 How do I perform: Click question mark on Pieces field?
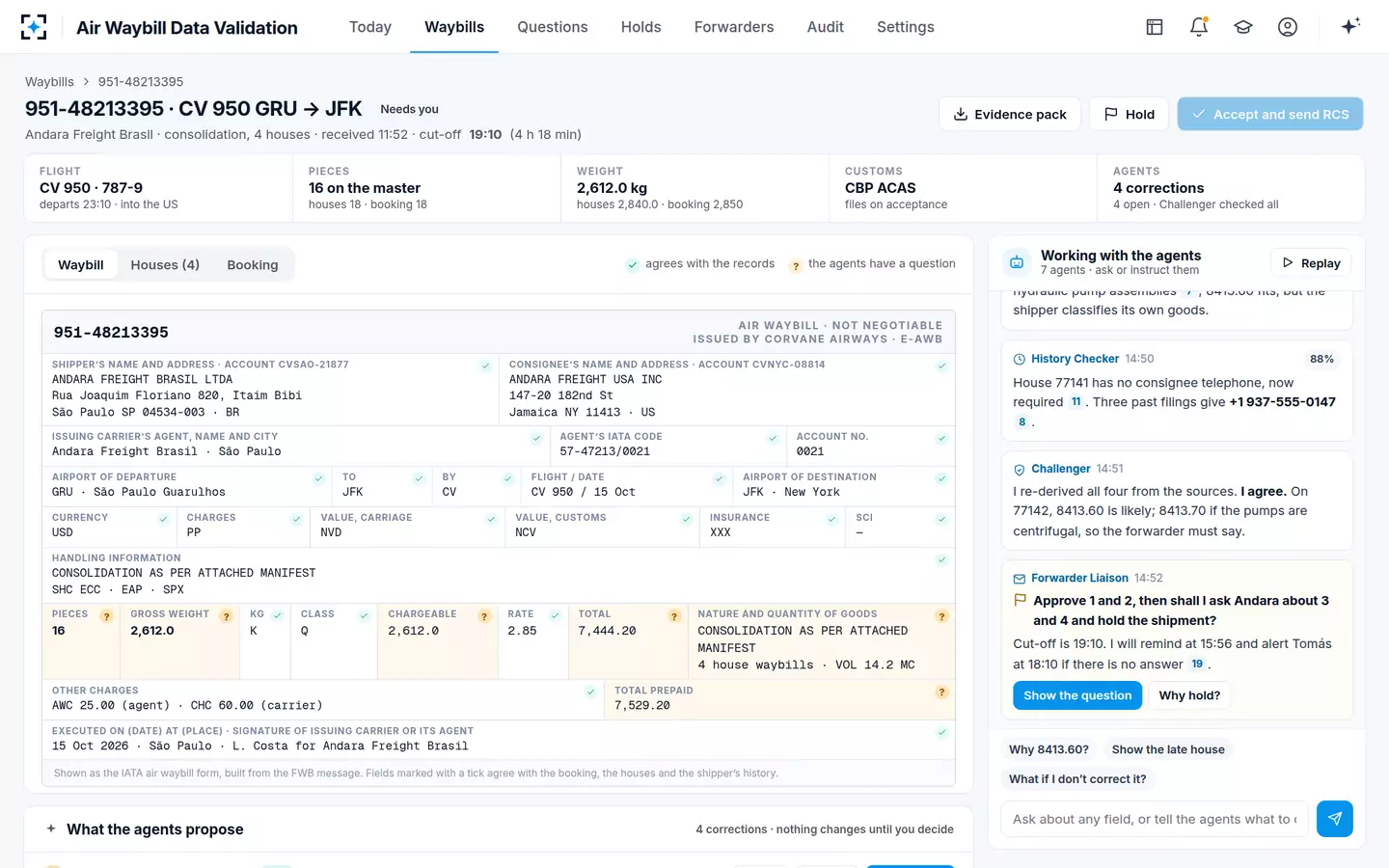107,616
